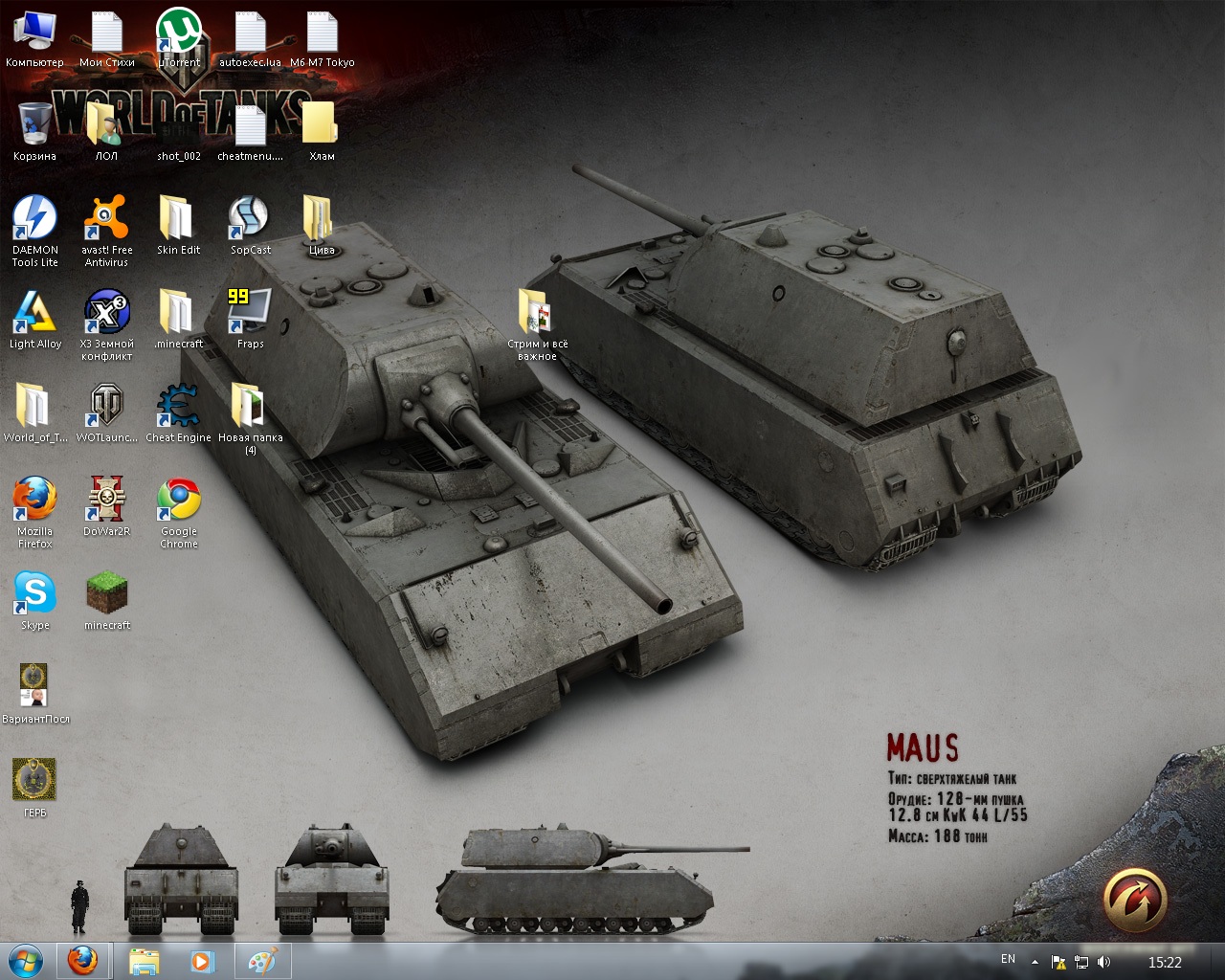Launch the DoWar2R game shortcut
The height and width of the screenshot is (980, 1225).
pyautogui.click(x=106, y=507)
